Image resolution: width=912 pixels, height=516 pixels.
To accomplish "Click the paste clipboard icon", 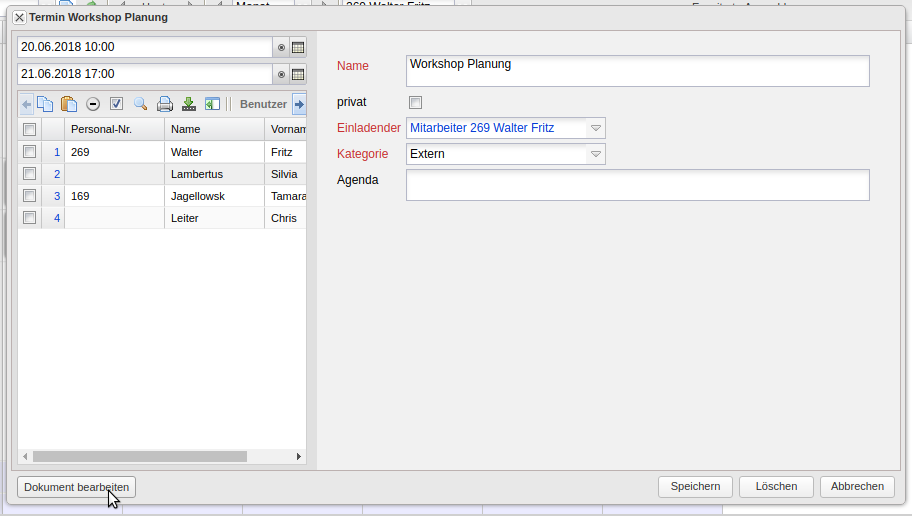I will (69, 104).
